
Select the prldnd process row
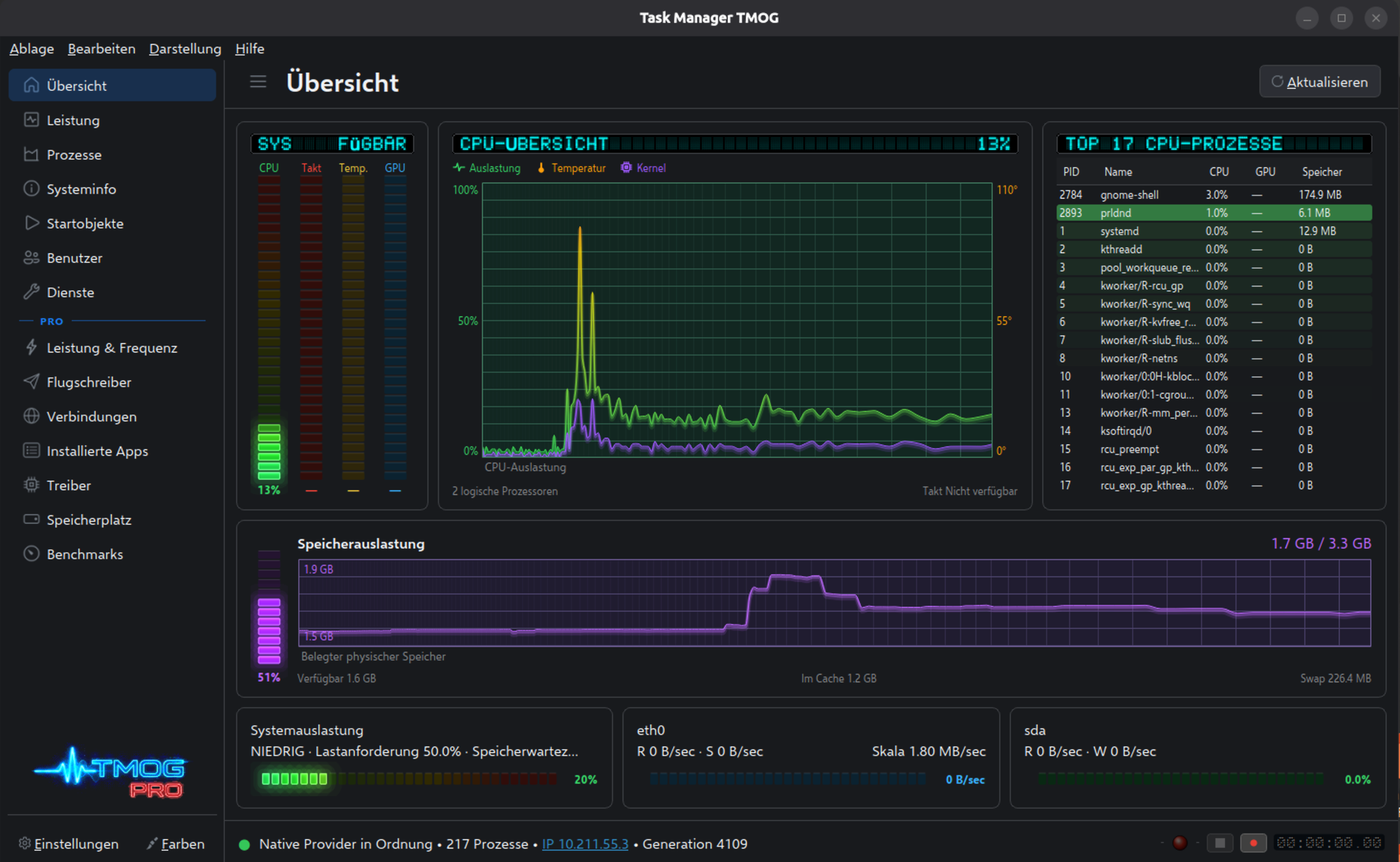pyautogui.click(x=1214, y=213)
